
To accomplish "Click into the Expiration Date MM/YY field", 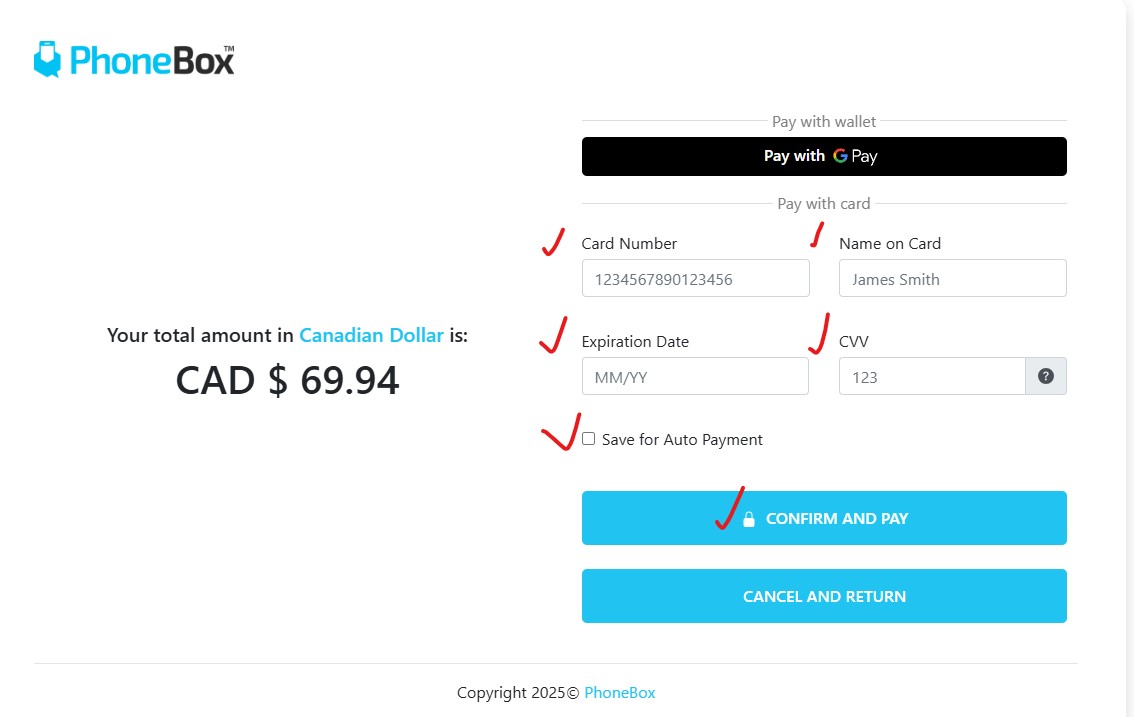I will 695,377.
